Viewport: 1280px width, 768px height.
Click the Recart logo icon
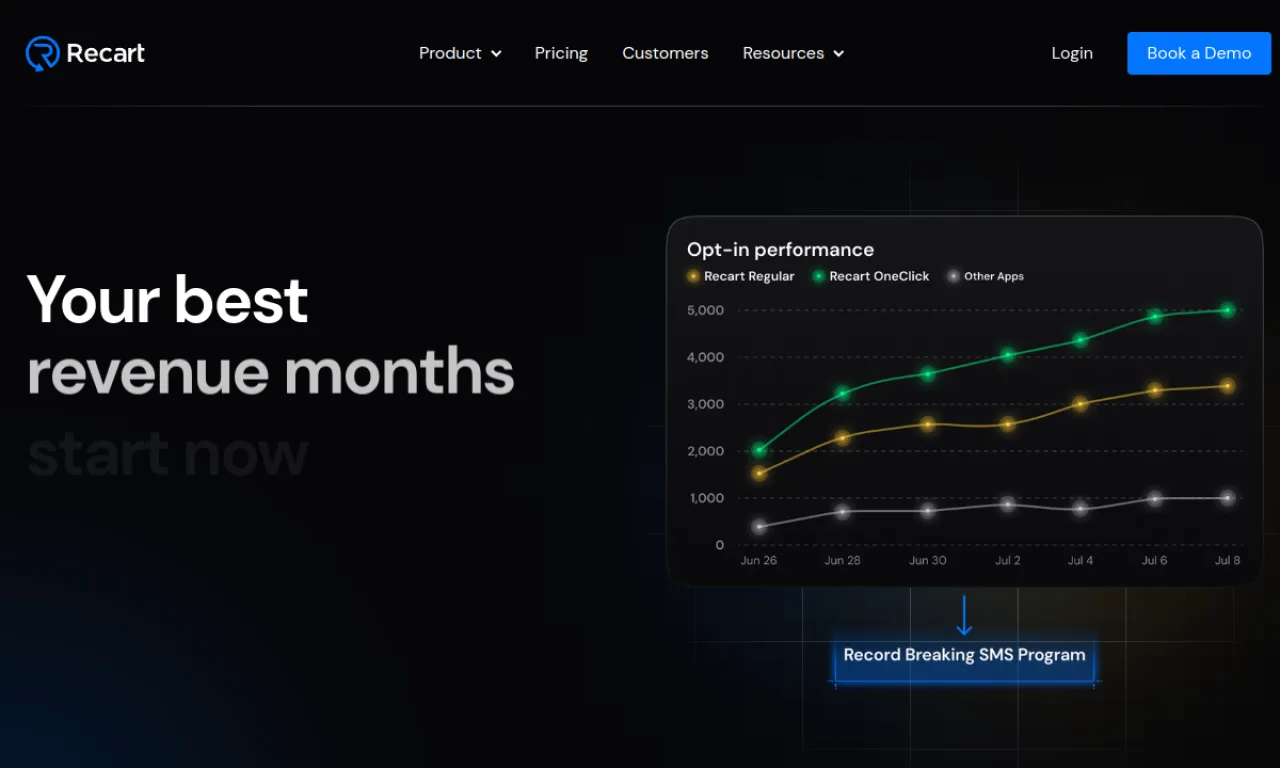(42, 53)
